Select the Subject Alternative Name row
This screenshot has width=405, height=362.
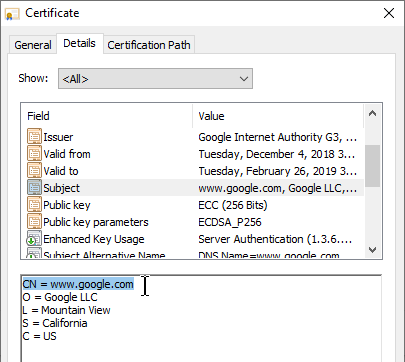point(192,254)
